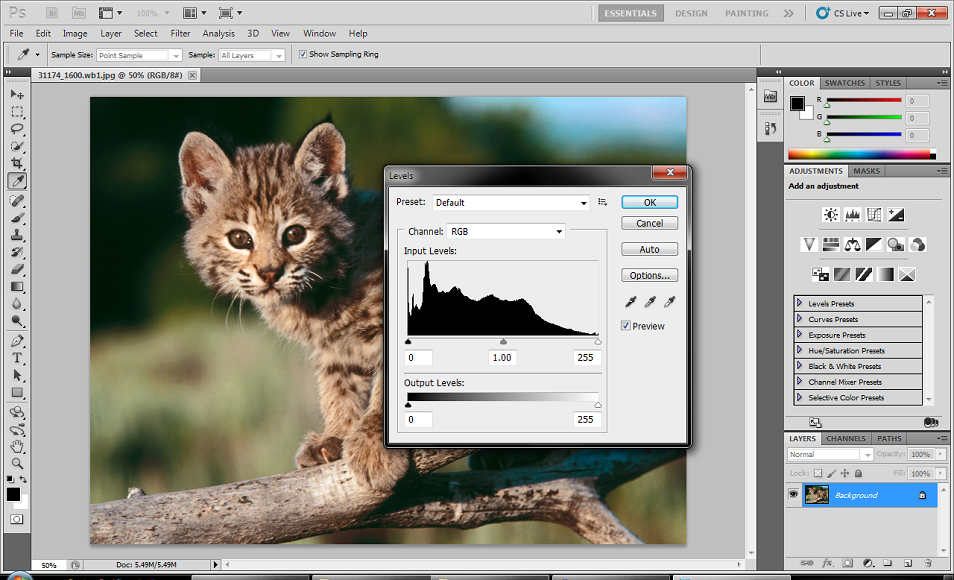954x580 pixels.
Task: Select the Quick Selection tool
Action: point(17,146)
